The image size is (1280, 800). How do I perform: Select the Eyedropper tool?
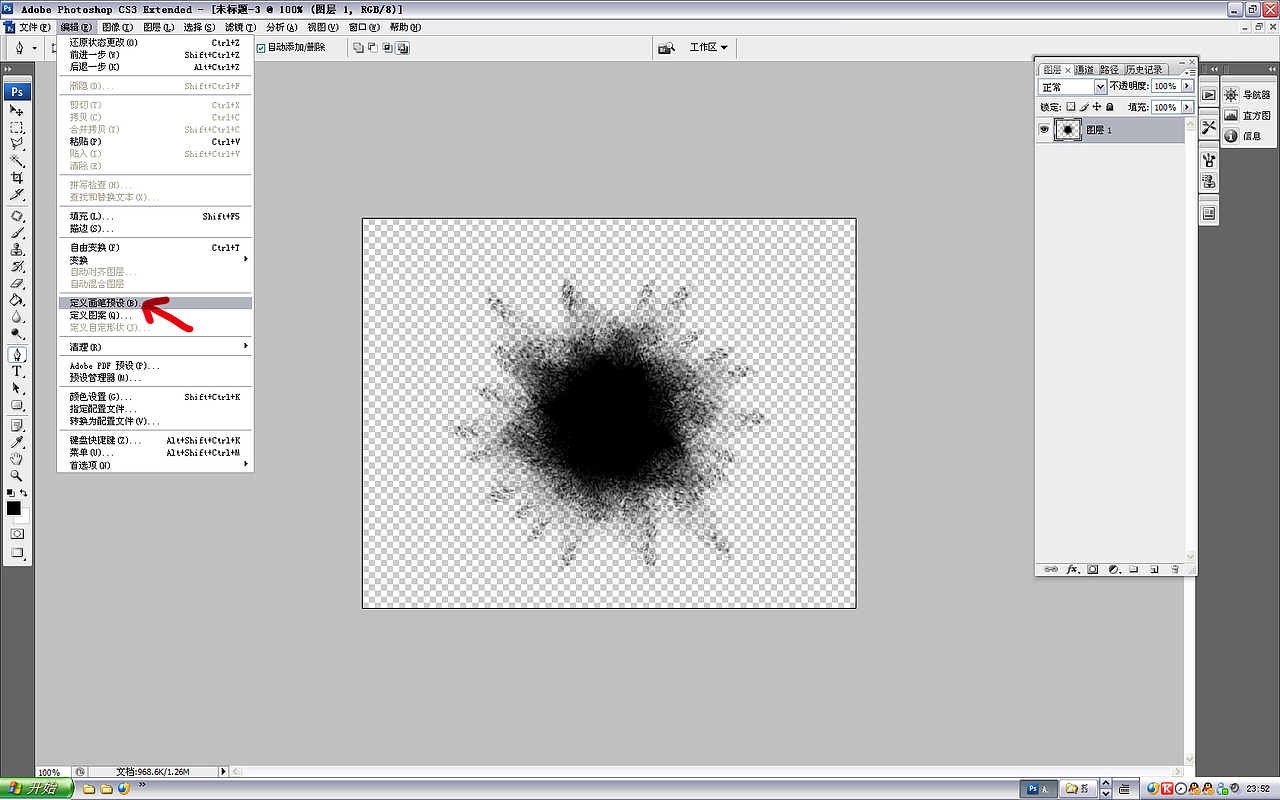pyautogui.click(x=17, y=443)
